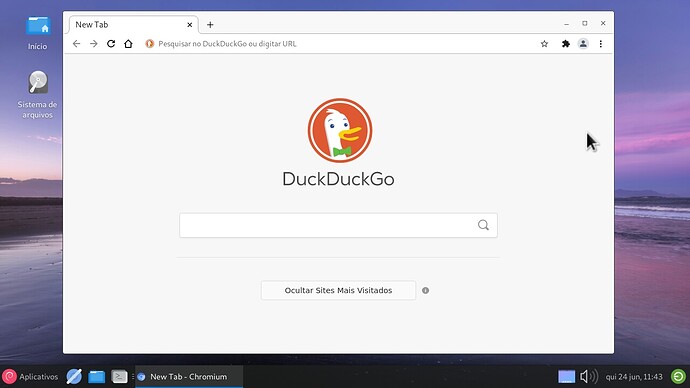This screenshot has height=388, width=690.
Task: Open the profile avatar menu
Action: [x=583, y=44]
